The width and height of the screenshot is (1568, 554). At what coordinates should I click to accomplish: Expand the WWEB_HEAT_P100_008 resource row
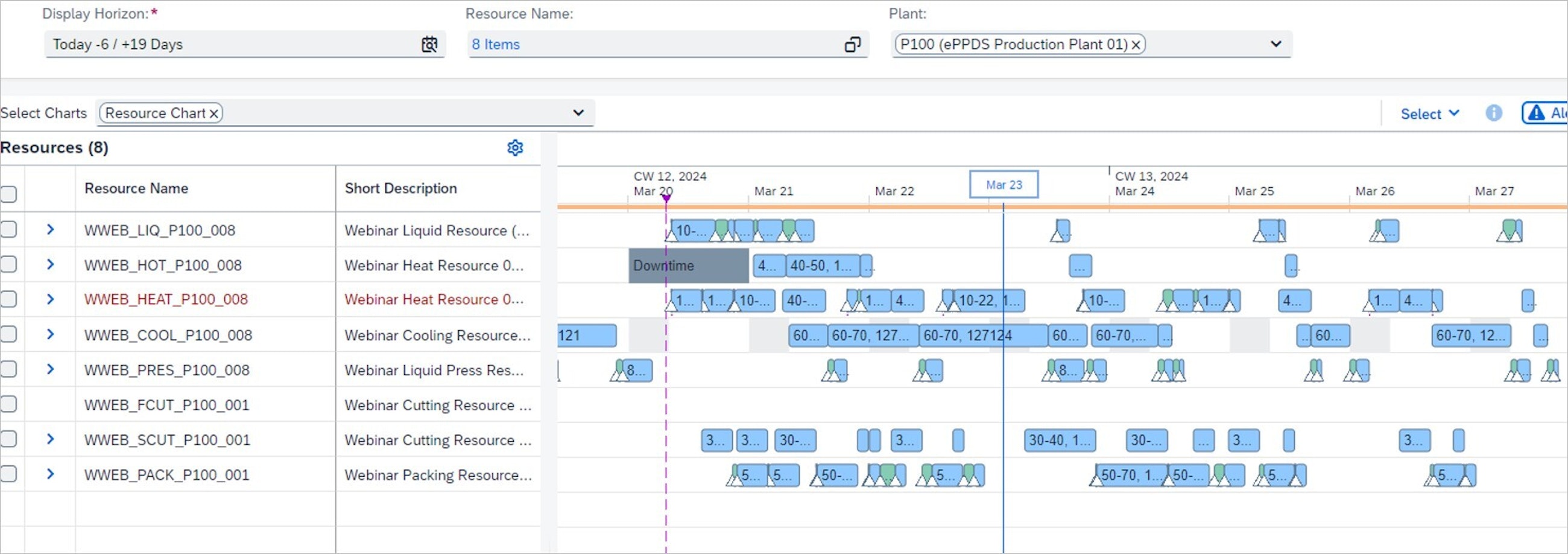[x=51, y=299]
